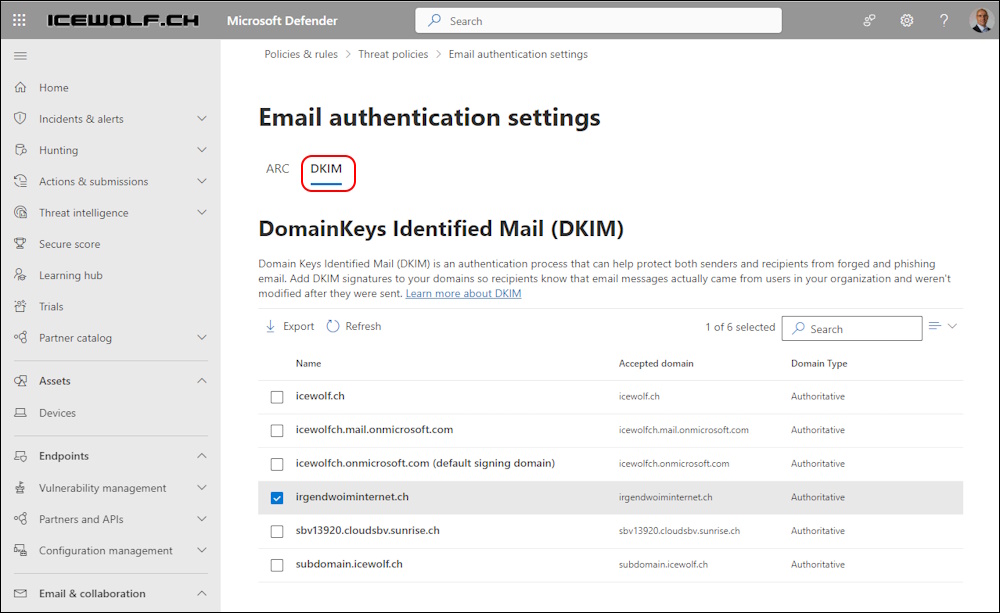Viewport: 1000px width, 613px height.
Task: Check the sbv13920.cloudsbv.sunrise.ch checkbox
Action: pyautogui.click(x=277, y=531)
